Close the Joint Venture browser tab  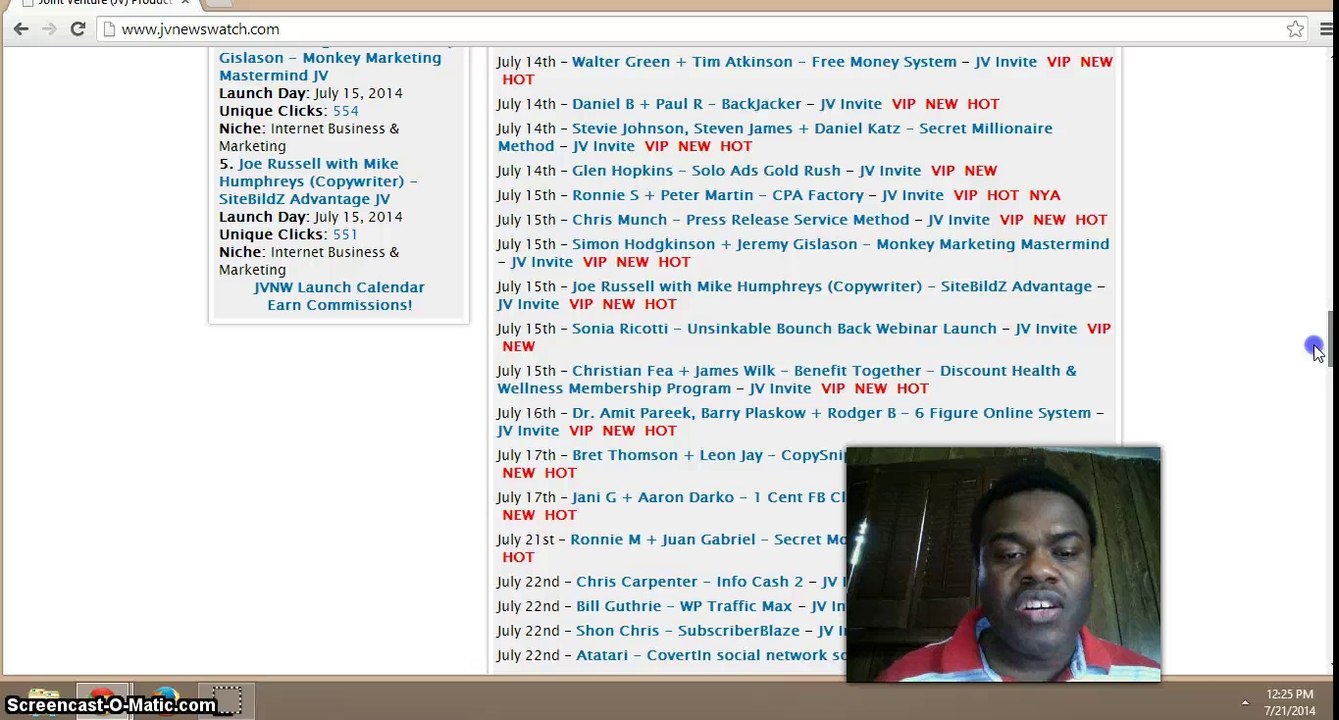pos(185,3)
